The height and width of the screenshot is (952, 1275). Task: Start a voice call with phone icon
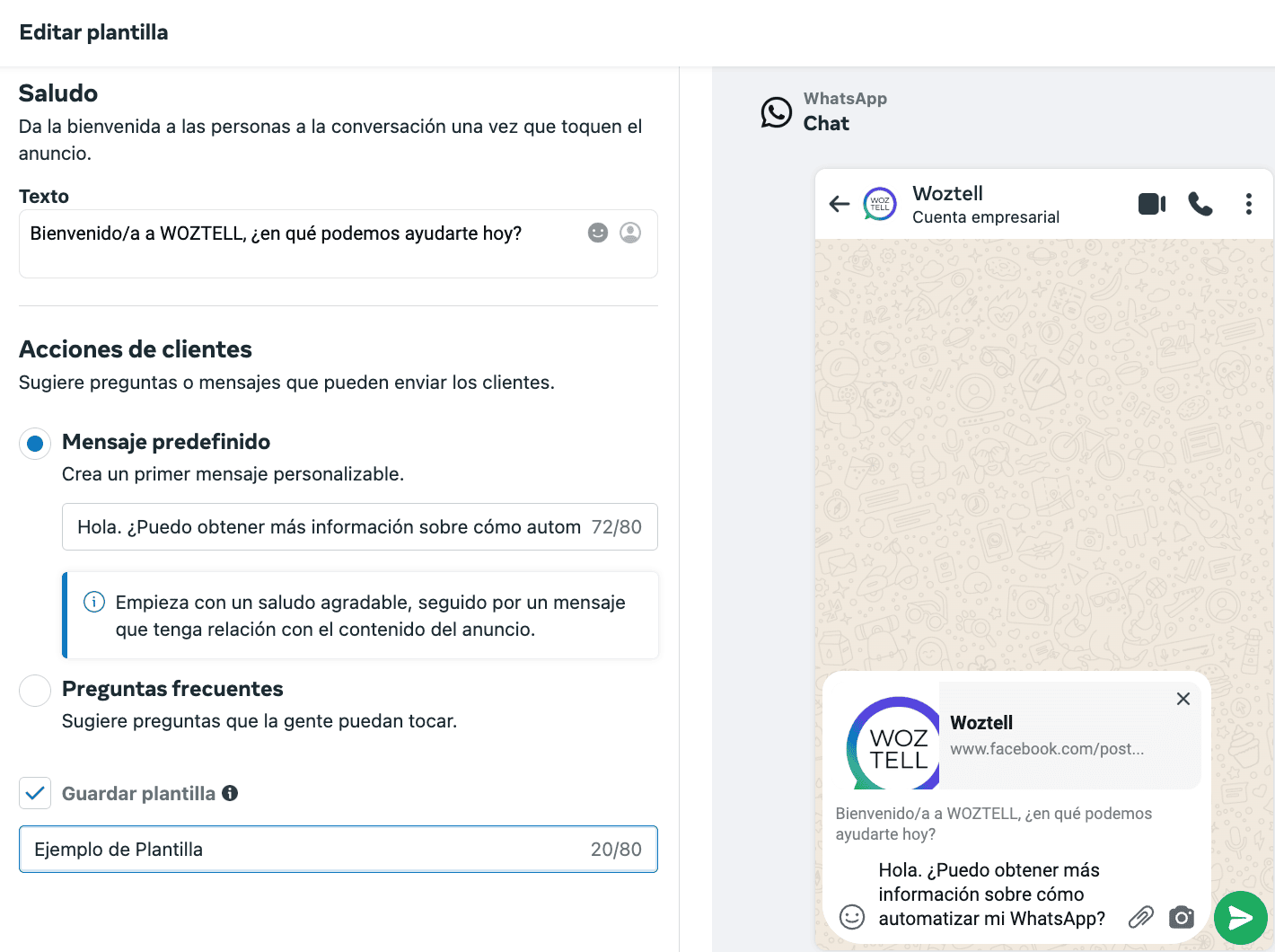tap(1200, 204)
